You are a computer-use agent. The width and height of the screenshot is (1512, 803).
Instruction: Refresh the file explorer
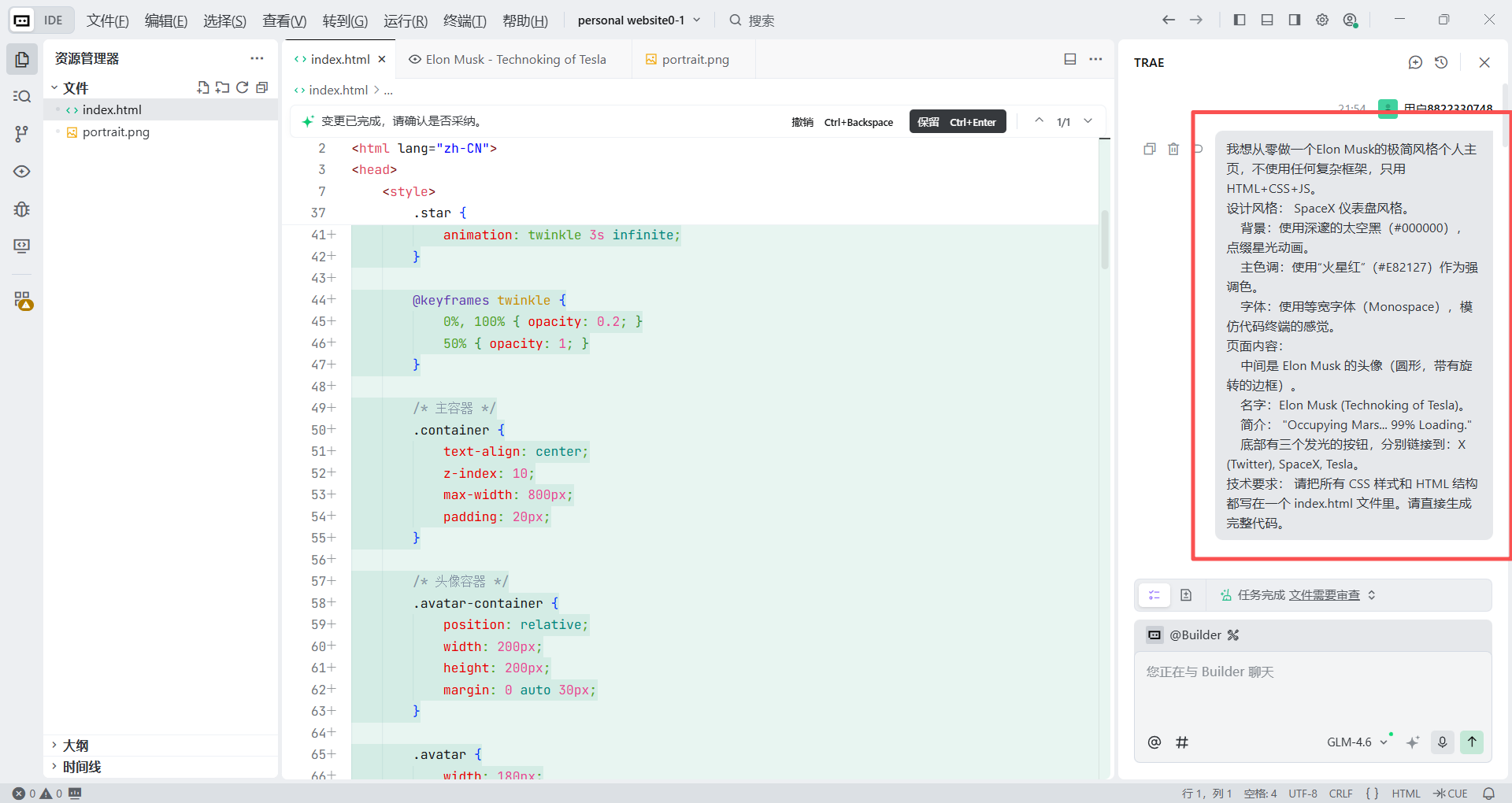(243, 87)
